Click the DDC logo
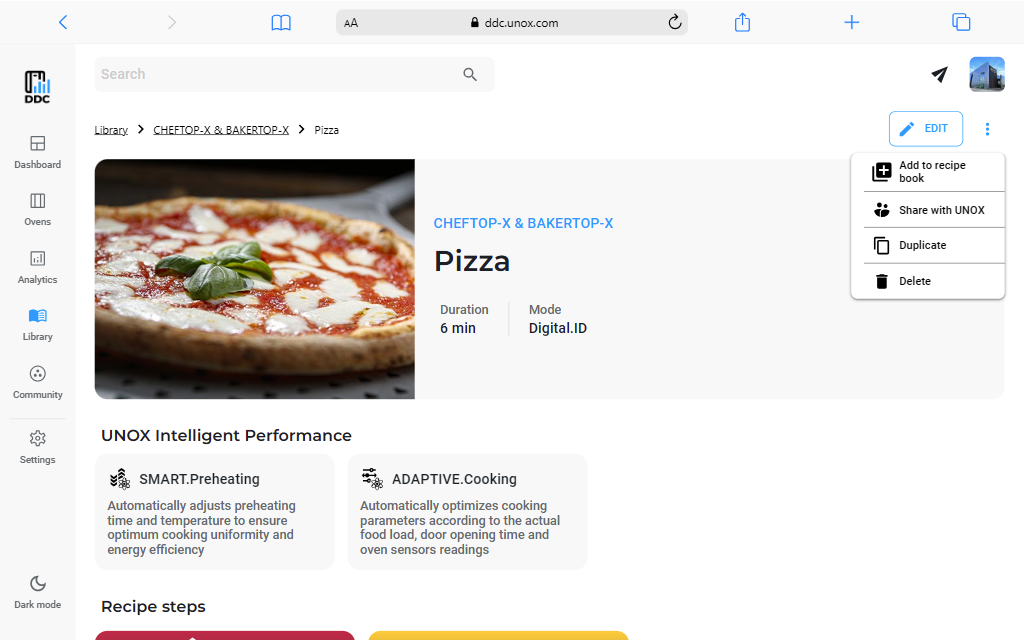The width and height of the screenshot is (1024, 640). pyautogui.click(x=37, y=87)
